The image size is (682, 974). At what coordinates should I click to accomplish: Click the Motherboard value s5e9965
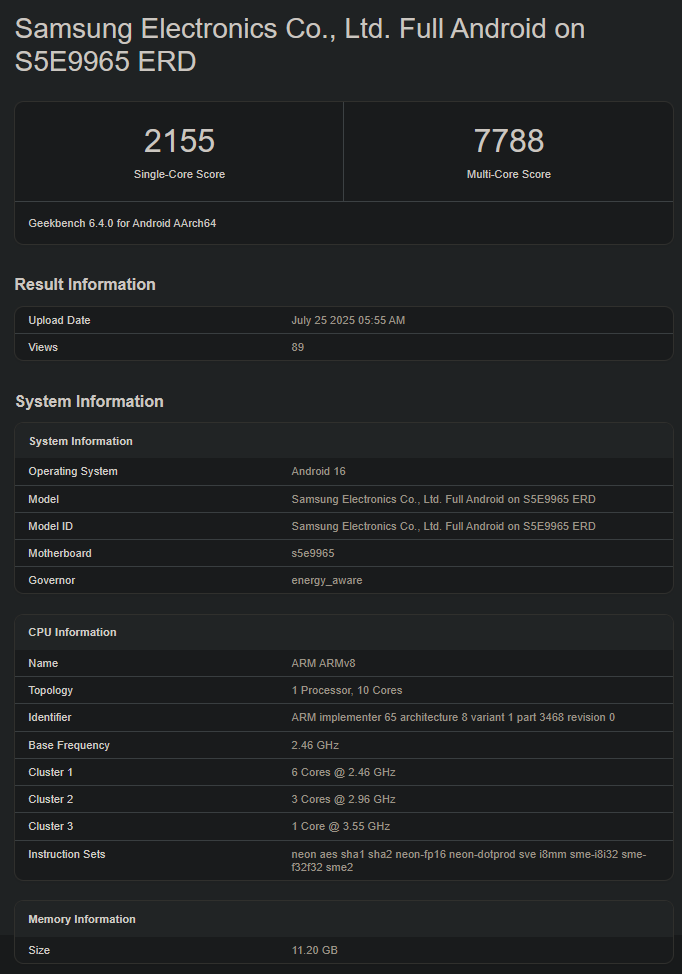click(313, 553)
